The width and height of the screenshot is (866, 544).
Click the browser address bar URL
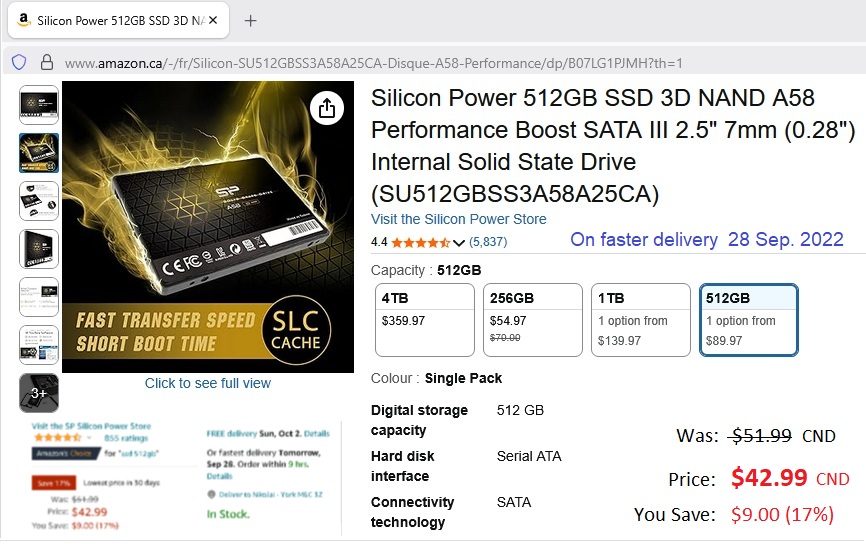[x=374, y=63]
